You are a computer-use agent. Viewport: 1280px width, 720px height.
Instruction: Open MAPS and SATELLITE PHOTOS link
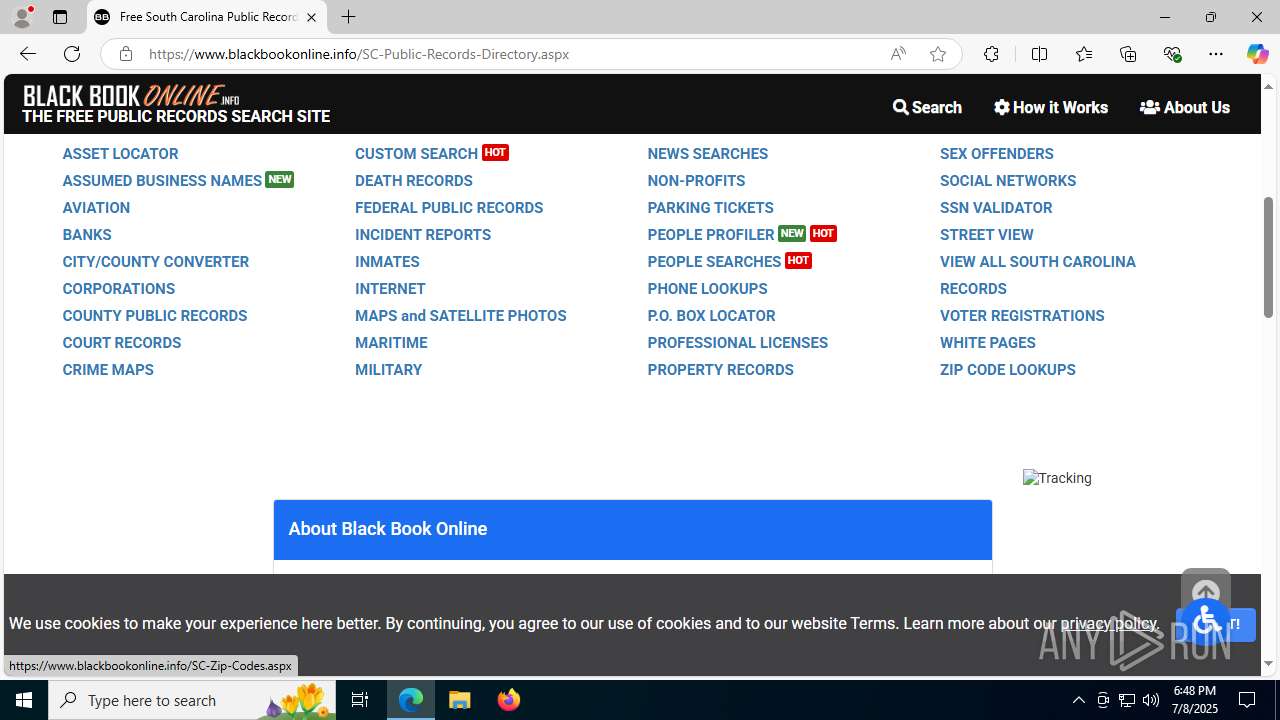461,316
